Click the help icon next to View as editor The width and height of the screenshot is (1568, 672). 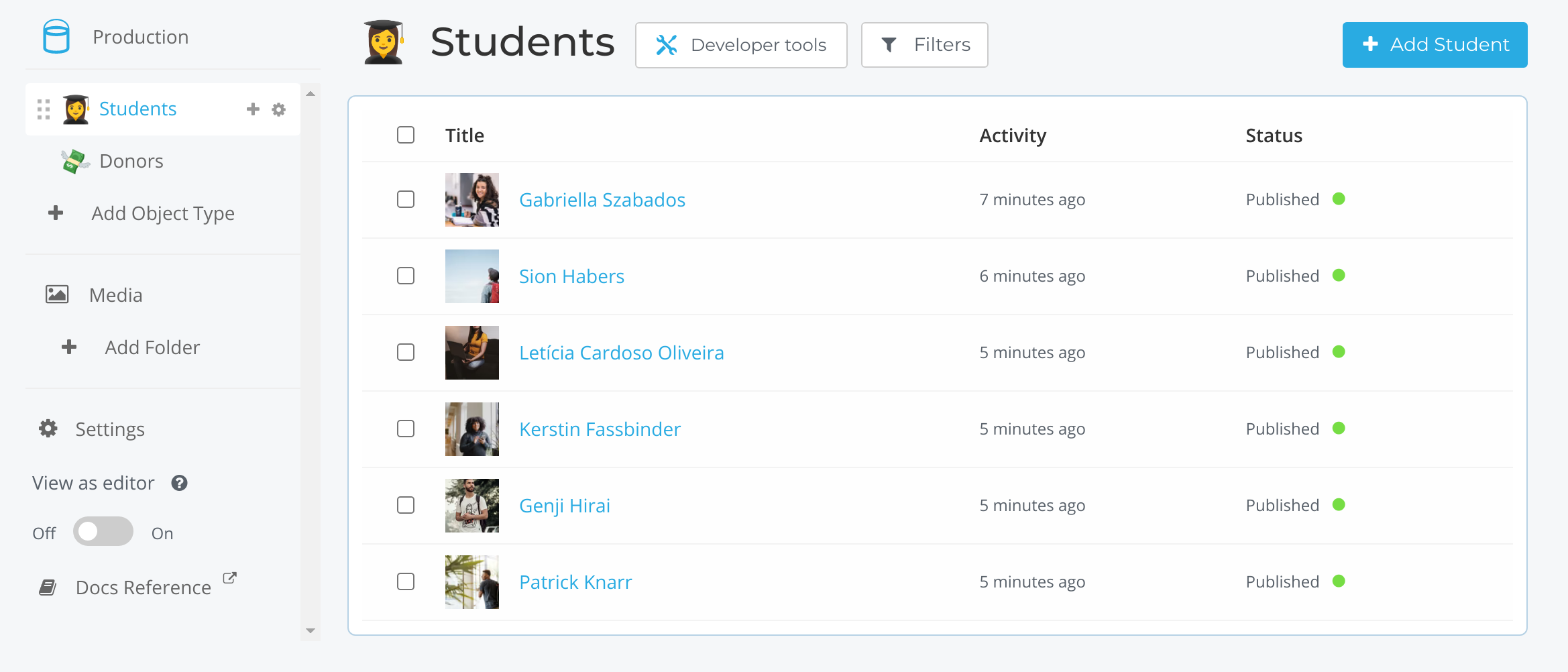(179, 483)
